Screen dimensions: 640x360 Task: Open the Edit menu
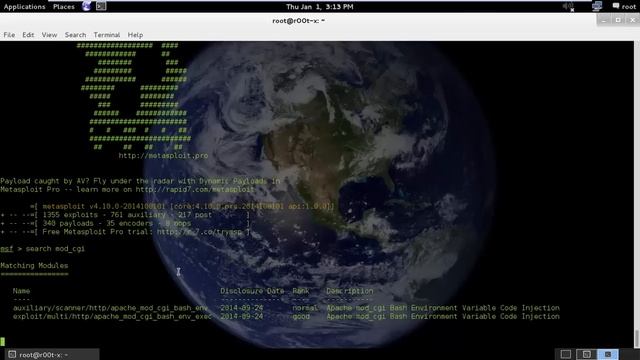28,35
